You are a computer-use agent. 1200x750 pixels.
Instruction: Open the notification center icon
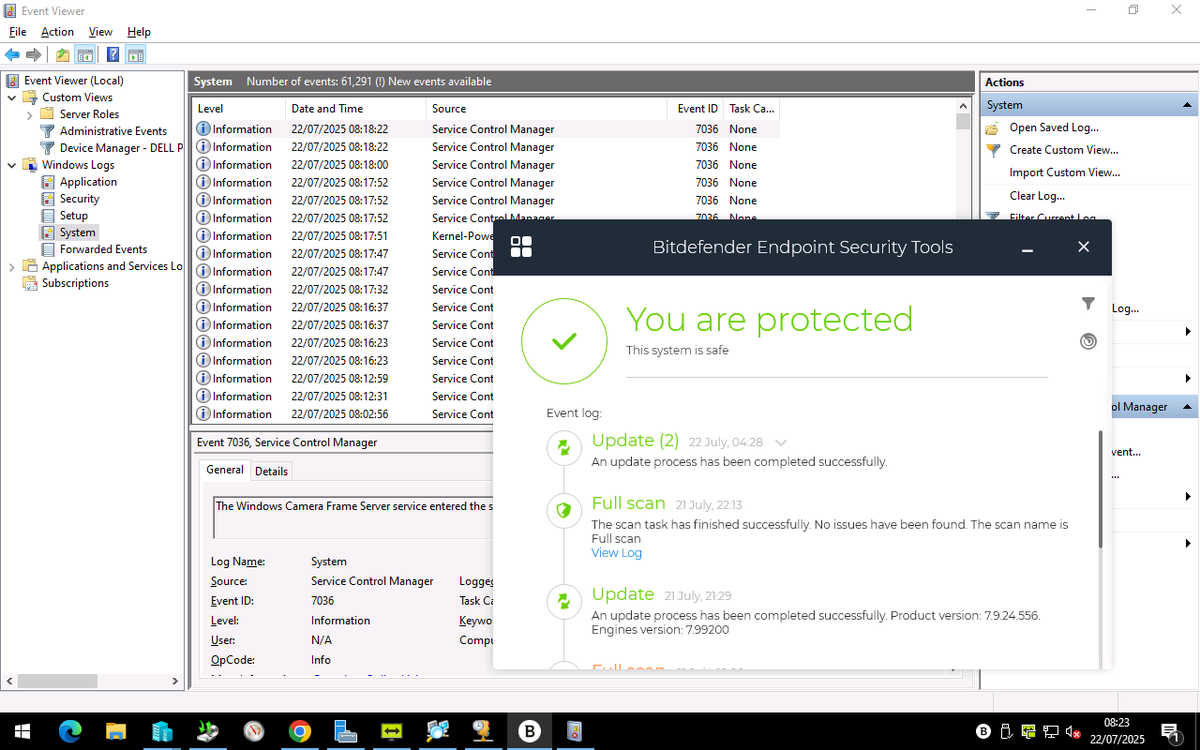(x=1170, y=732)
